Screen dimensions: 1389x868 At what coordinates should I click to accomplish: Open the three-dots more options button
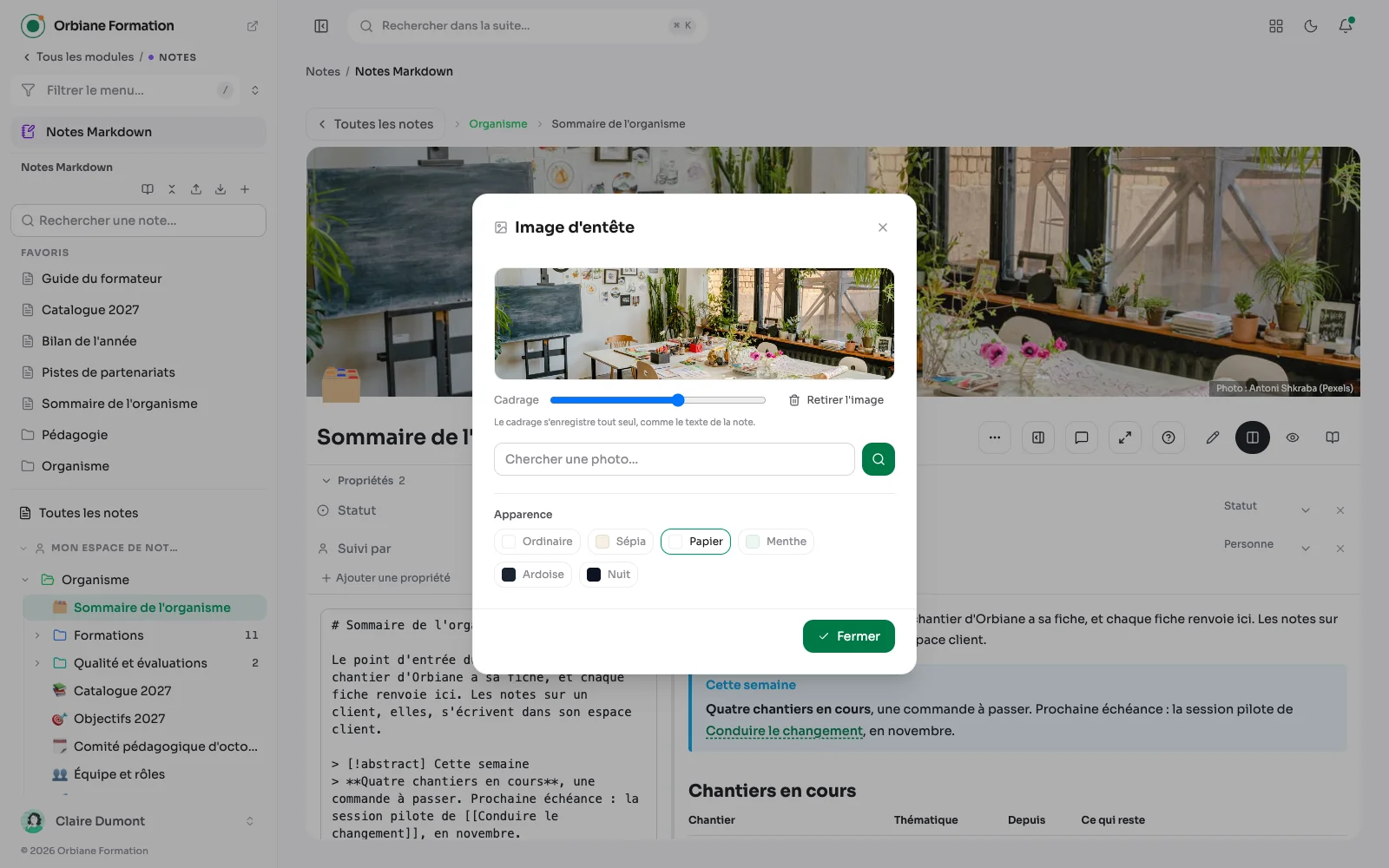[x=995, y=437]
